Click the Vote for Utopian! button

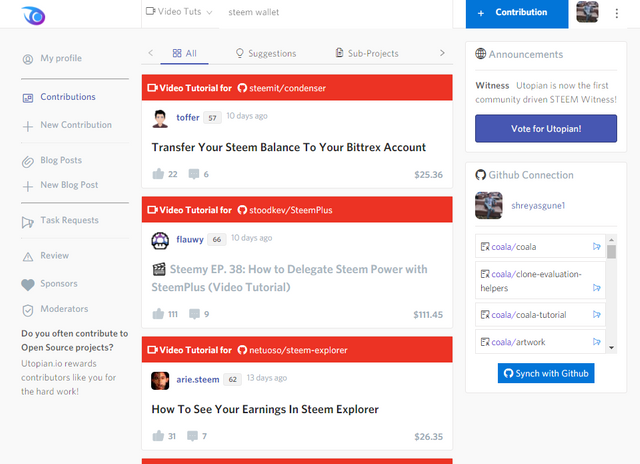pos(546,129)
